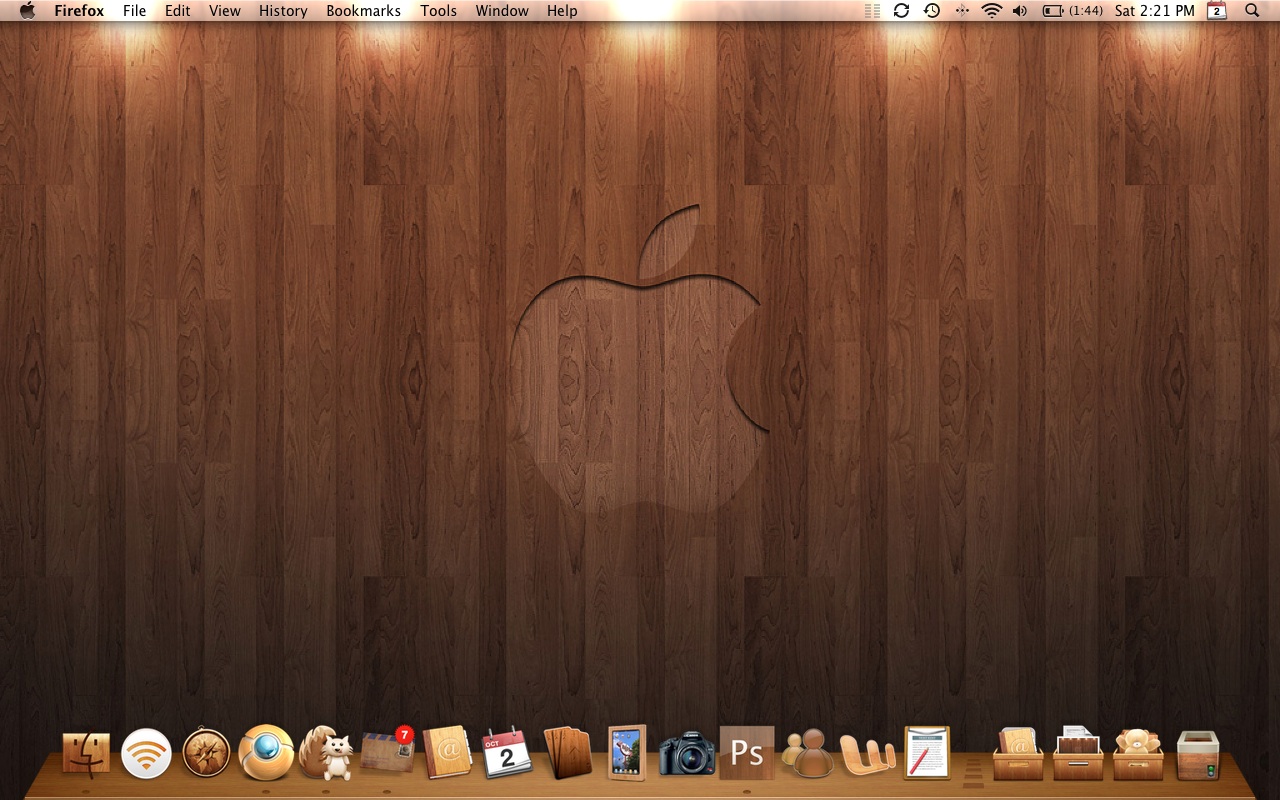The width and height of the screenshot is (1280, 800).
Task: Launch Photoshop from the dock
Action: click(747, 753)
